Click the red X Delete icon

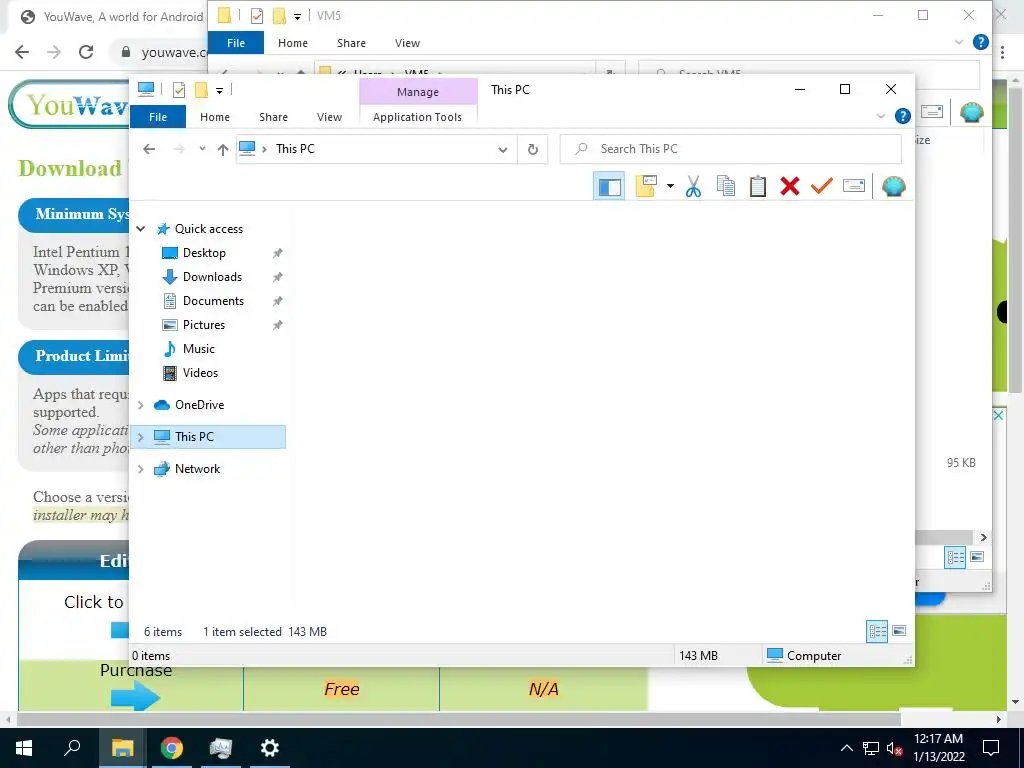click(x=790, y=187)
